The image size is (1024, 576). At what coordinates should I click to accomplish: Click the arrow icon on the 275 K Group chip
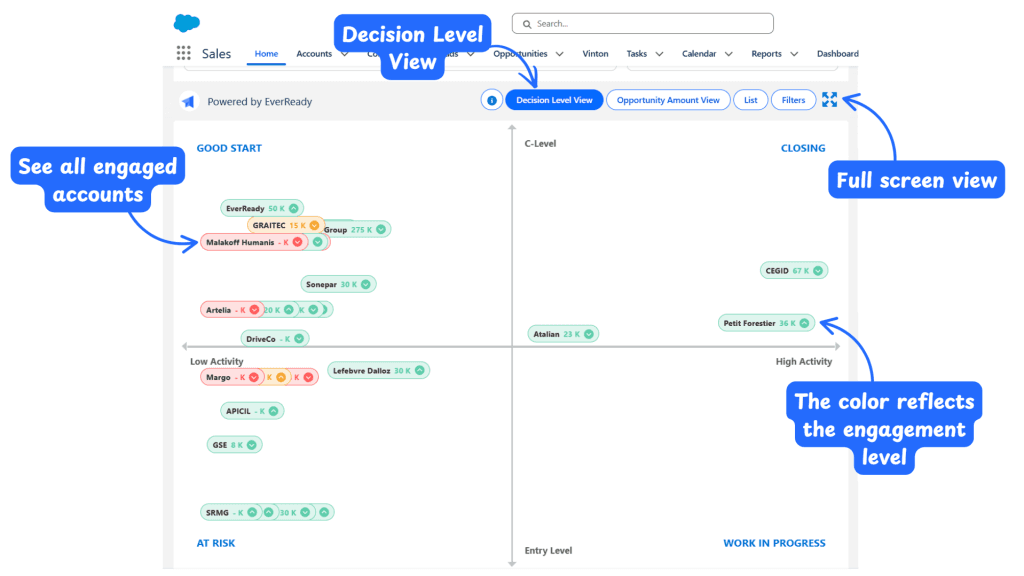click(x=381, y=229)
